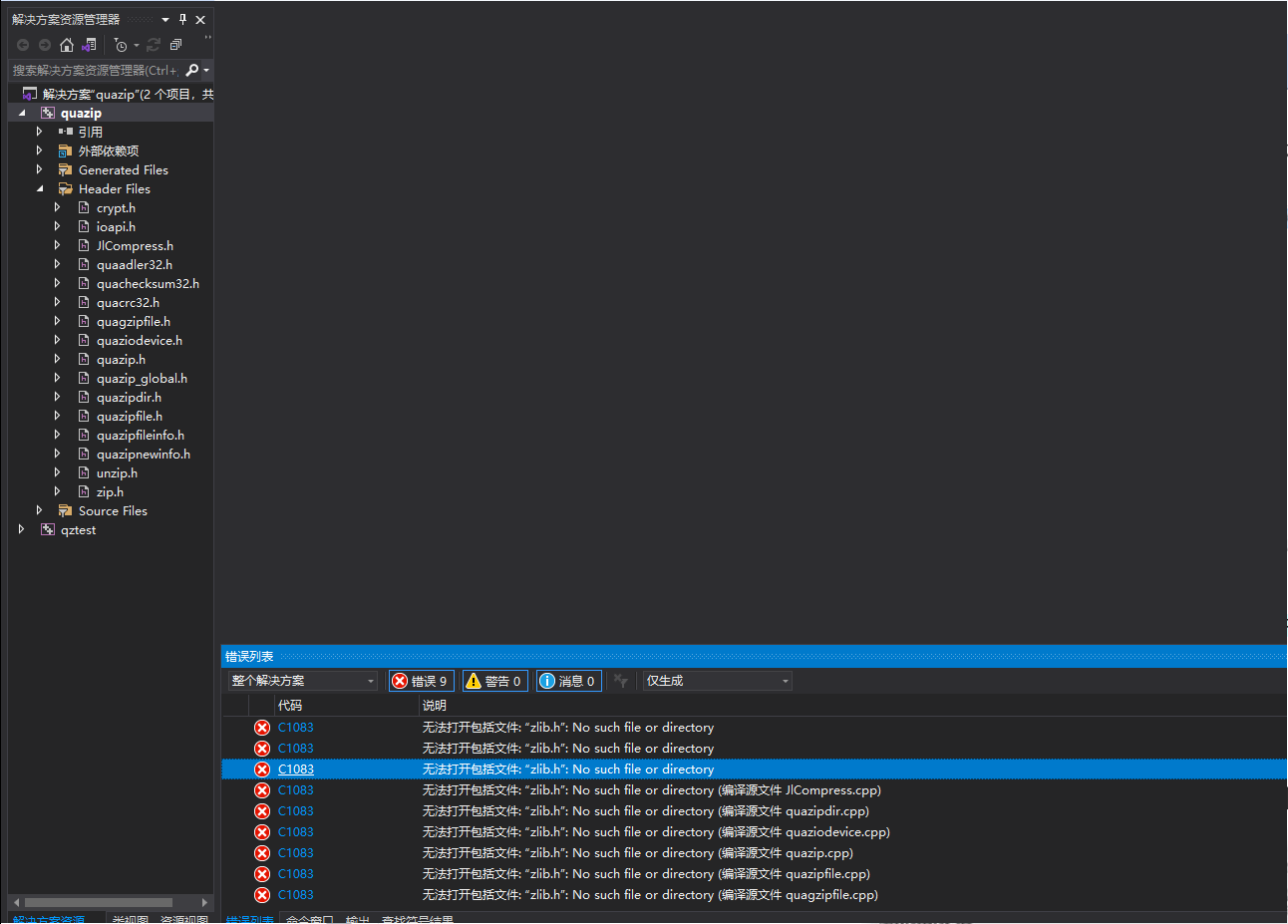Click the header file icon beside ioapi.h
The height and width of the screenshot is (924, 1288).
(84, 226)
